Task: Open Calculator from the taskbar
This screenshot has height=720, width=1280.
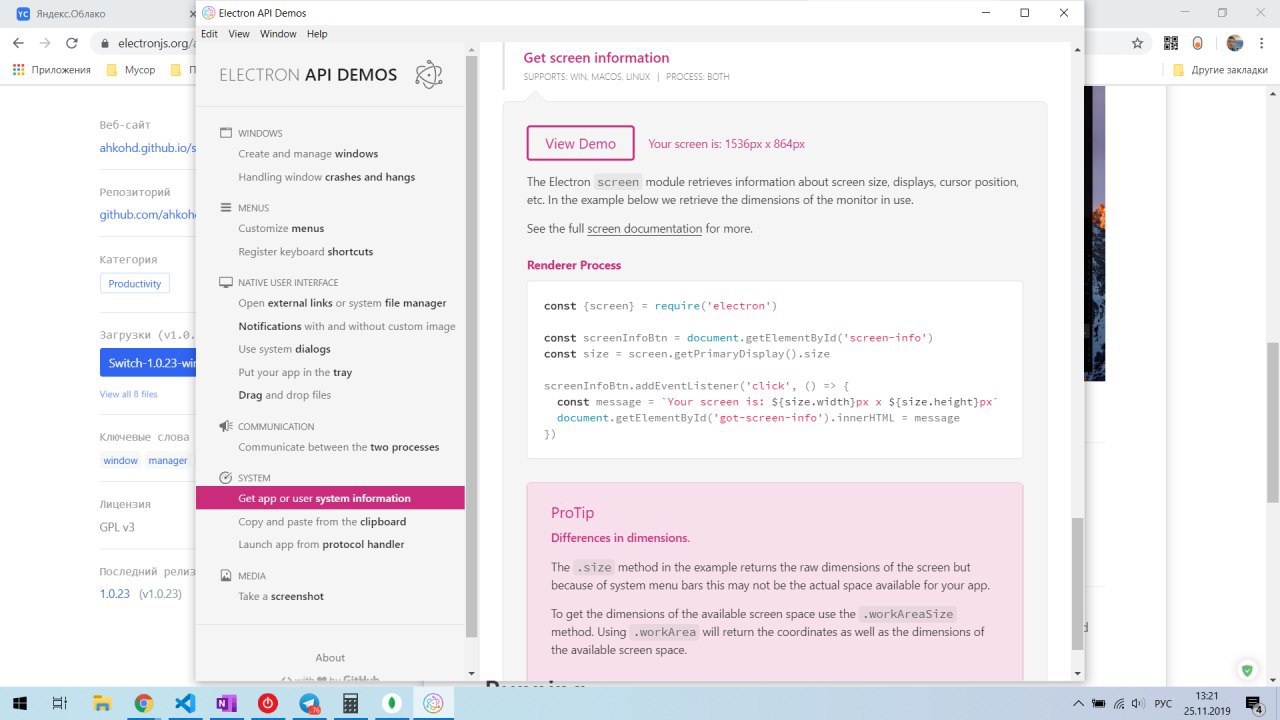Action: (x=350, y=703)
